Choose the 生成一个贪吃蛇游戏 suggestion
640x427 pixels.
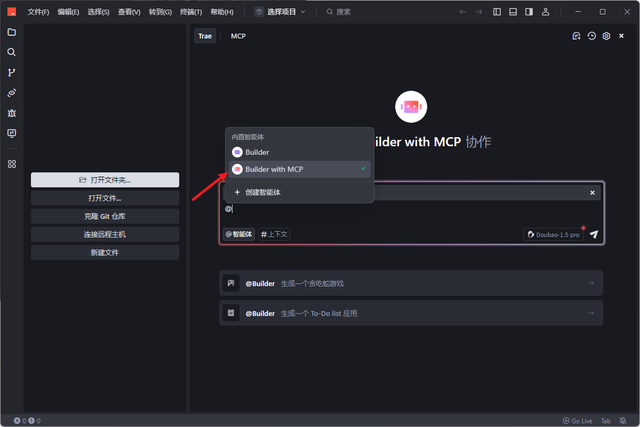coord(411,283)
